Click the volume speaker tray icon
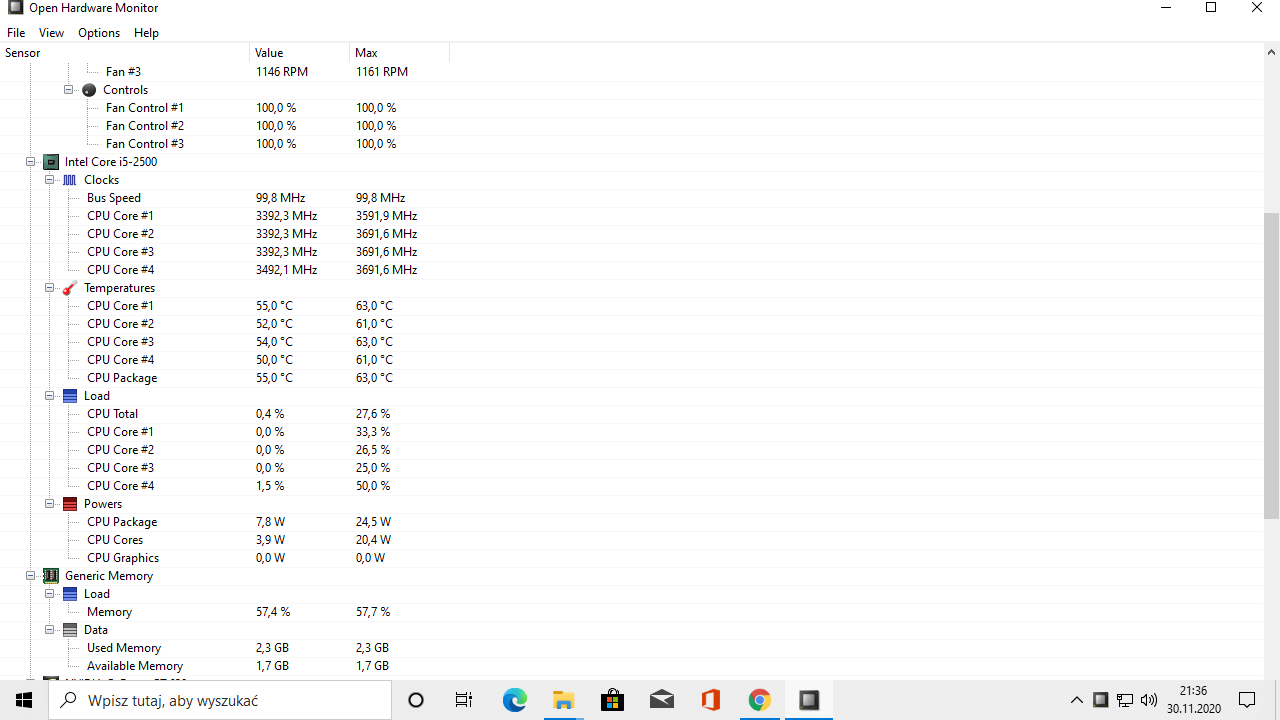The height and width of the screenshot is (720, 1280). click(1148, 700)
